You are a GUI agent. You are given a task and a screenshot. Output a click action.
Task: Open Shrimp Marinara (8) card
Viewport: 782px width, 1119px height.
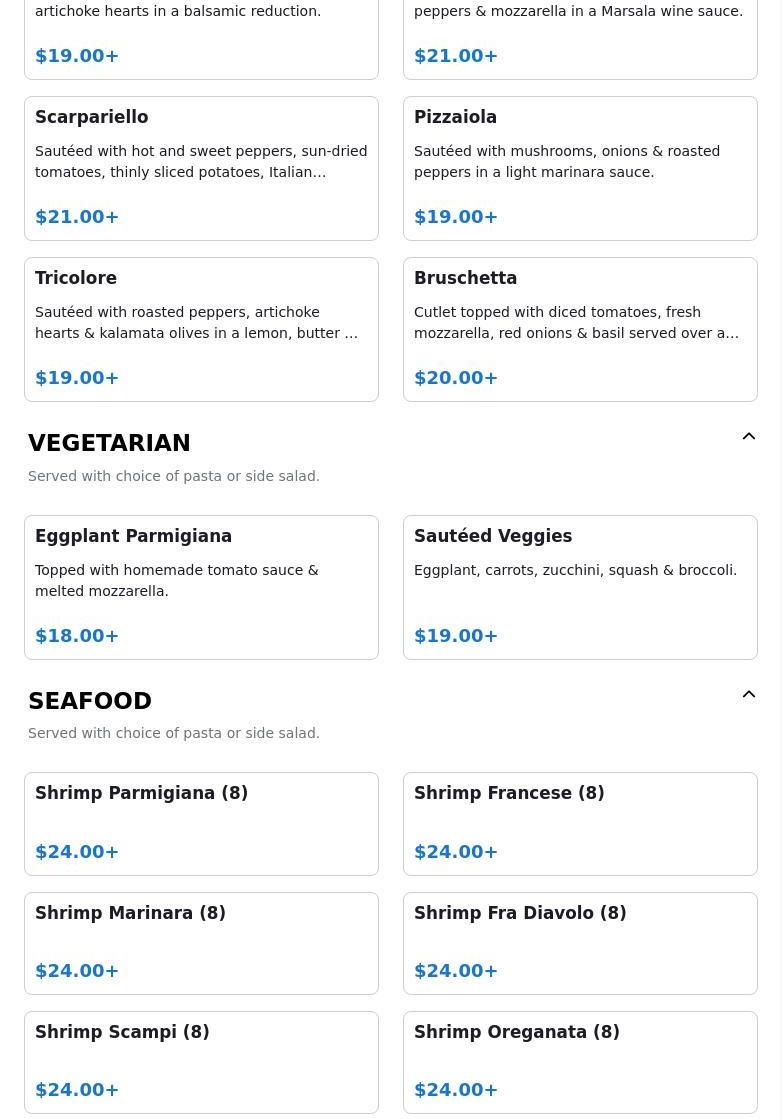click(201, 943)
